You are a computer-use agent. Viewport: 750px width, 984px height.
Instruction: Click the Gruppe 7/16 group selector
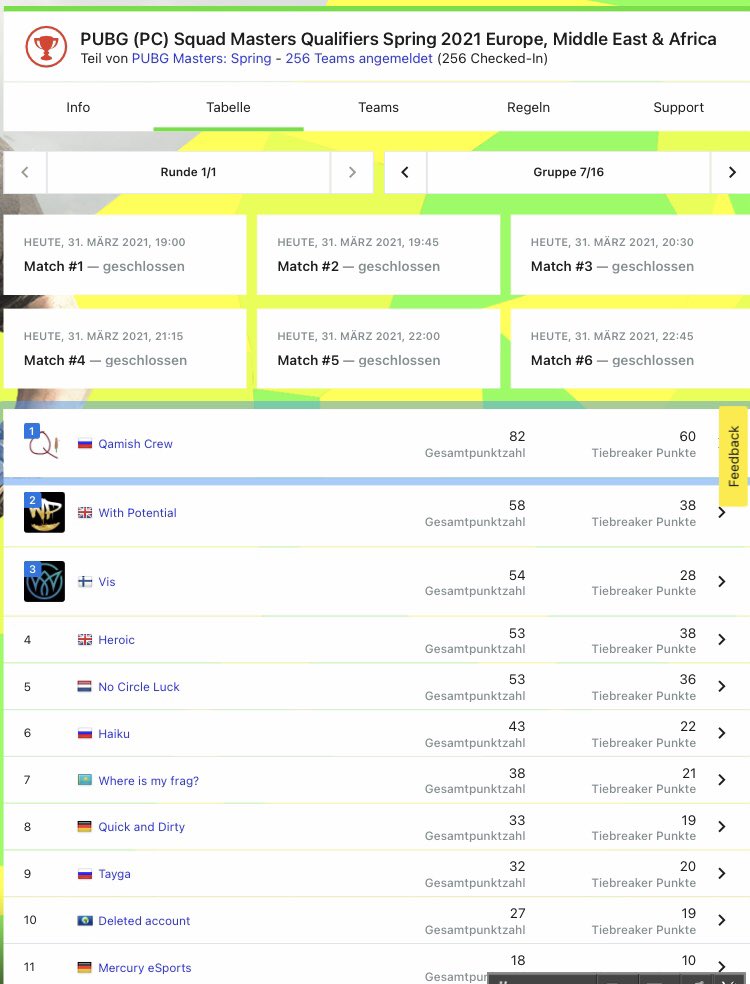[x=569, y=172]
